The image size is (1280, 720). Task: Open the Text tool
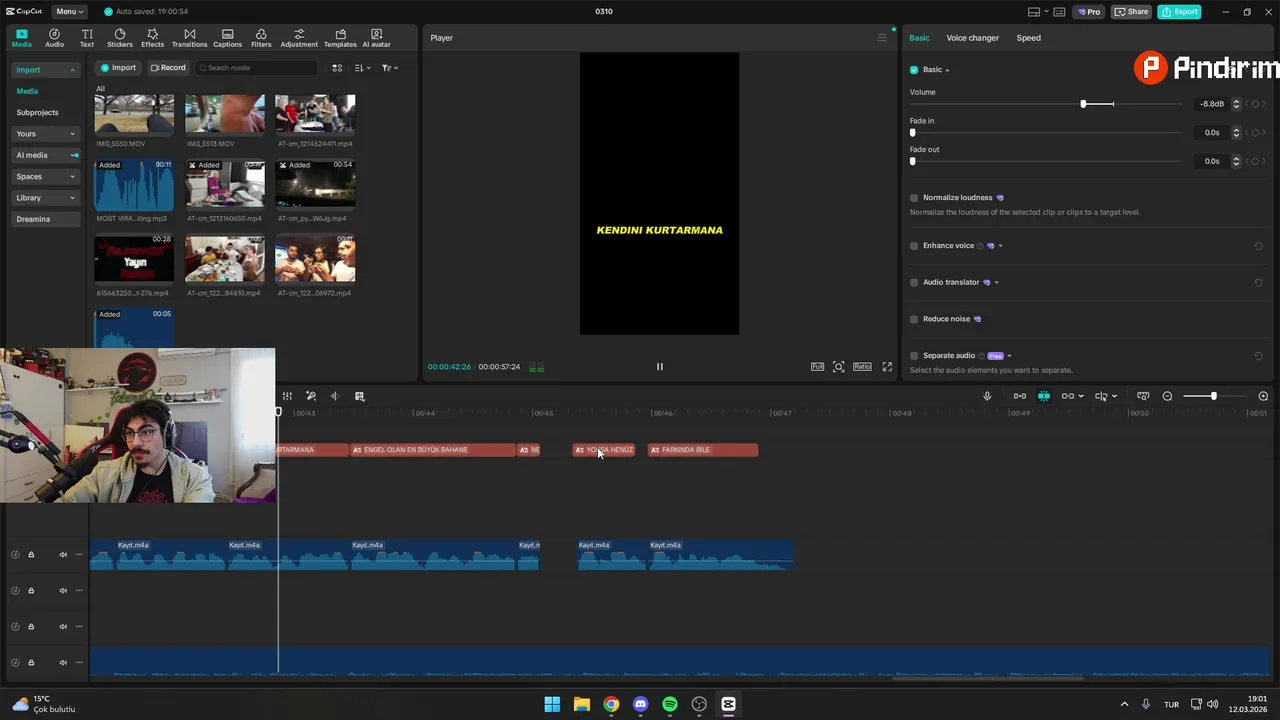87,38
